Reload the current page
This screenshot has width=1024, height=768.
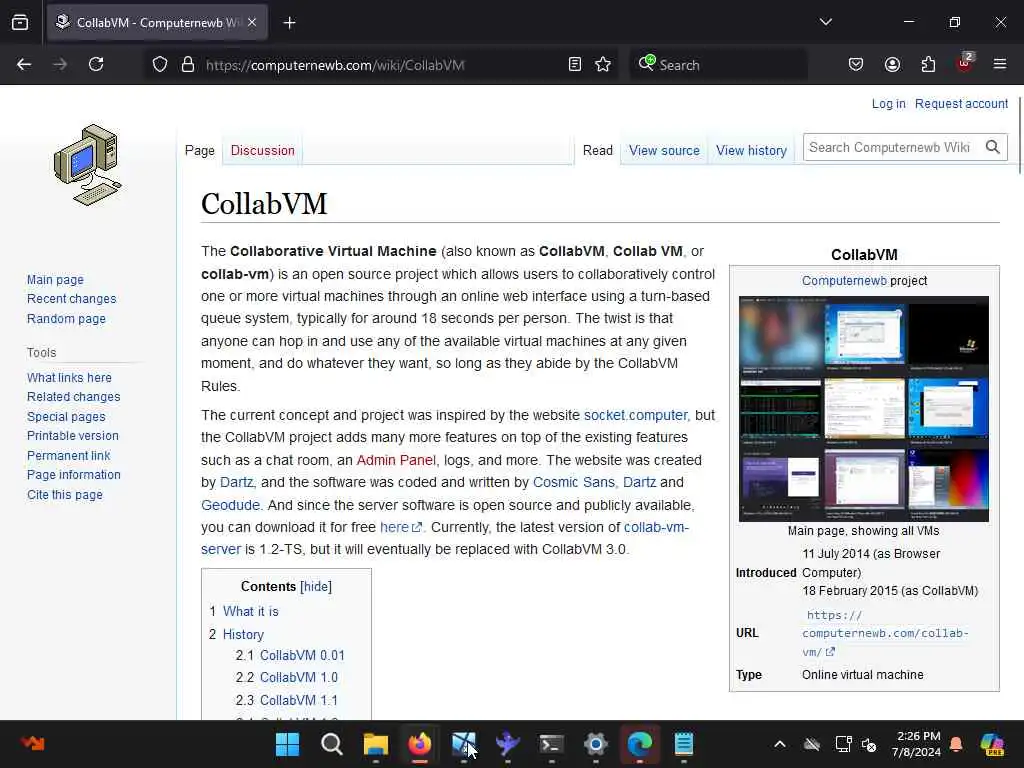(96, 64)
